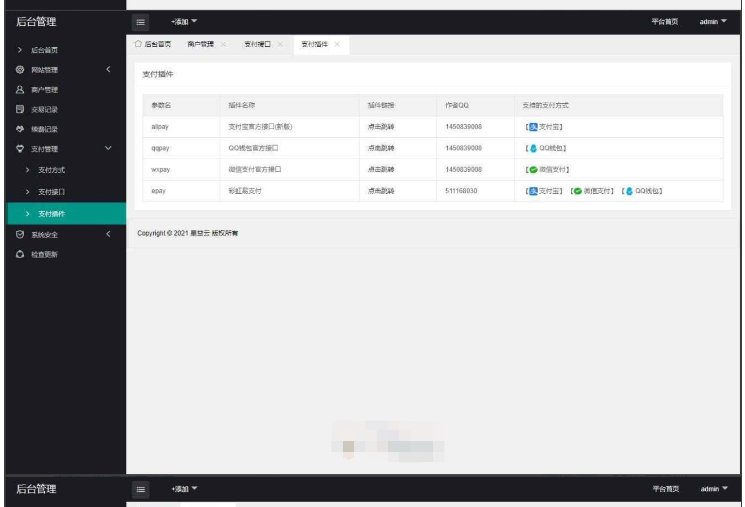Open the admin dropdown in upper header

tap(713, 21)
